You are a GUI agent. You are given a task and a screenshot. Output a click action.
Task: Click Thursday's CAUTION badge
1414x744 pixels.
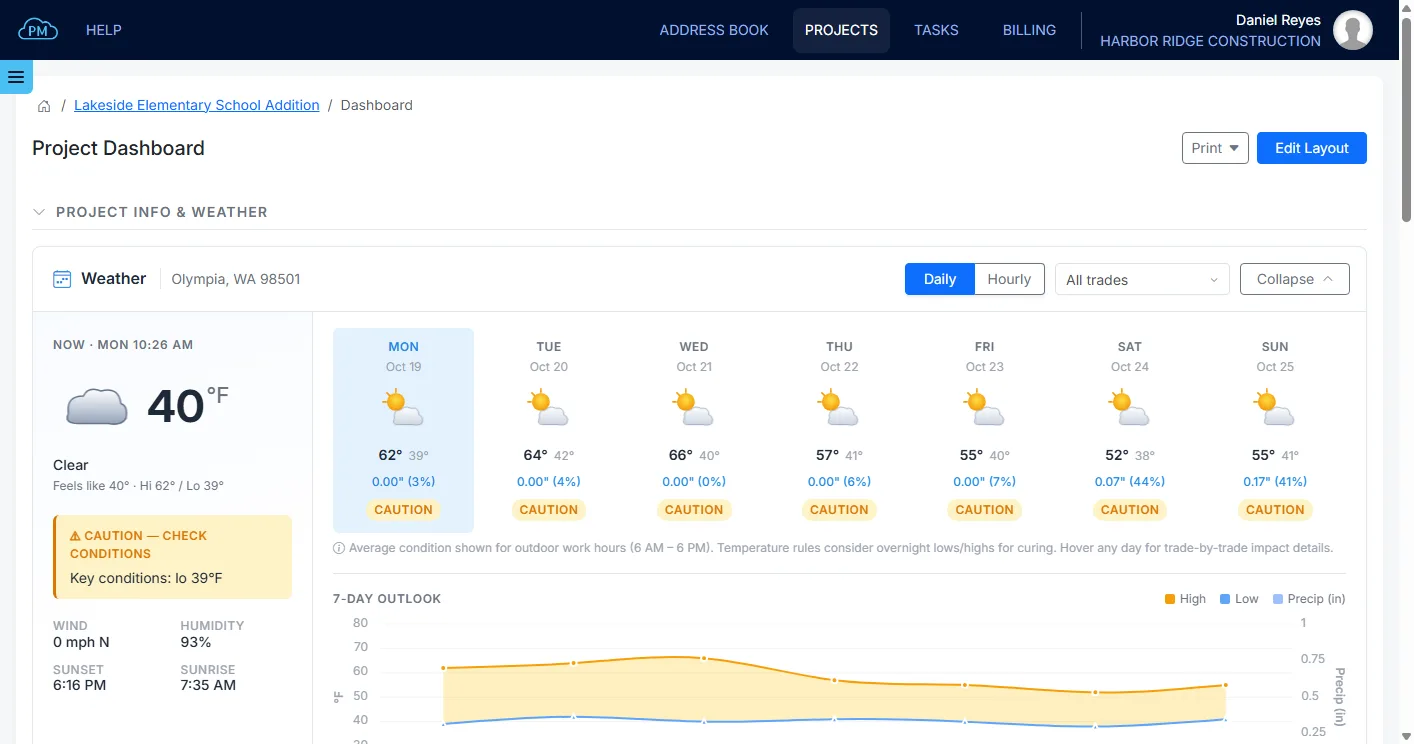tap(839, 510)
